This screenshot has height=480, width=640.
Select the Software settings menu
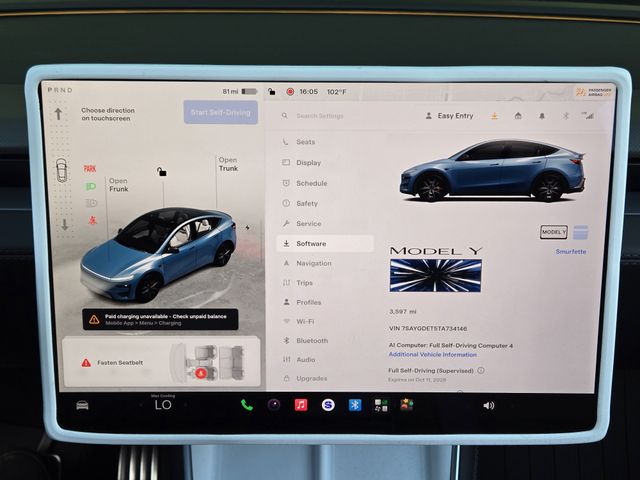click(325, 244)
